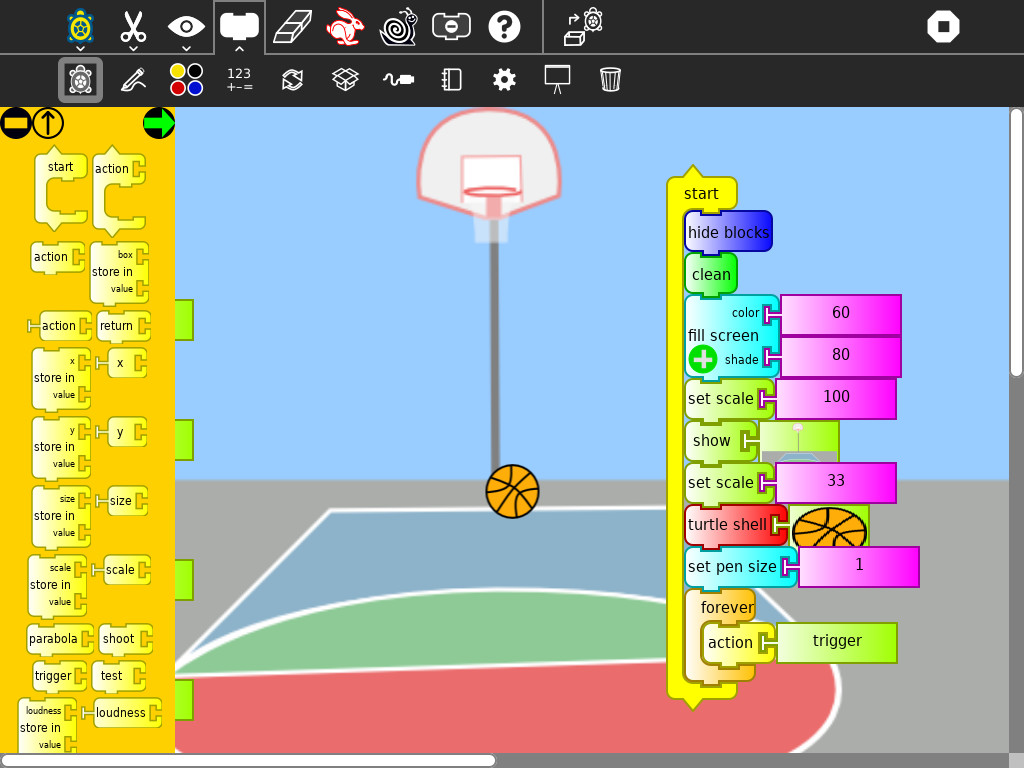Switch to the extras gear palette tab
This screenshot has height=768, width=1024.
coord(504,80)
